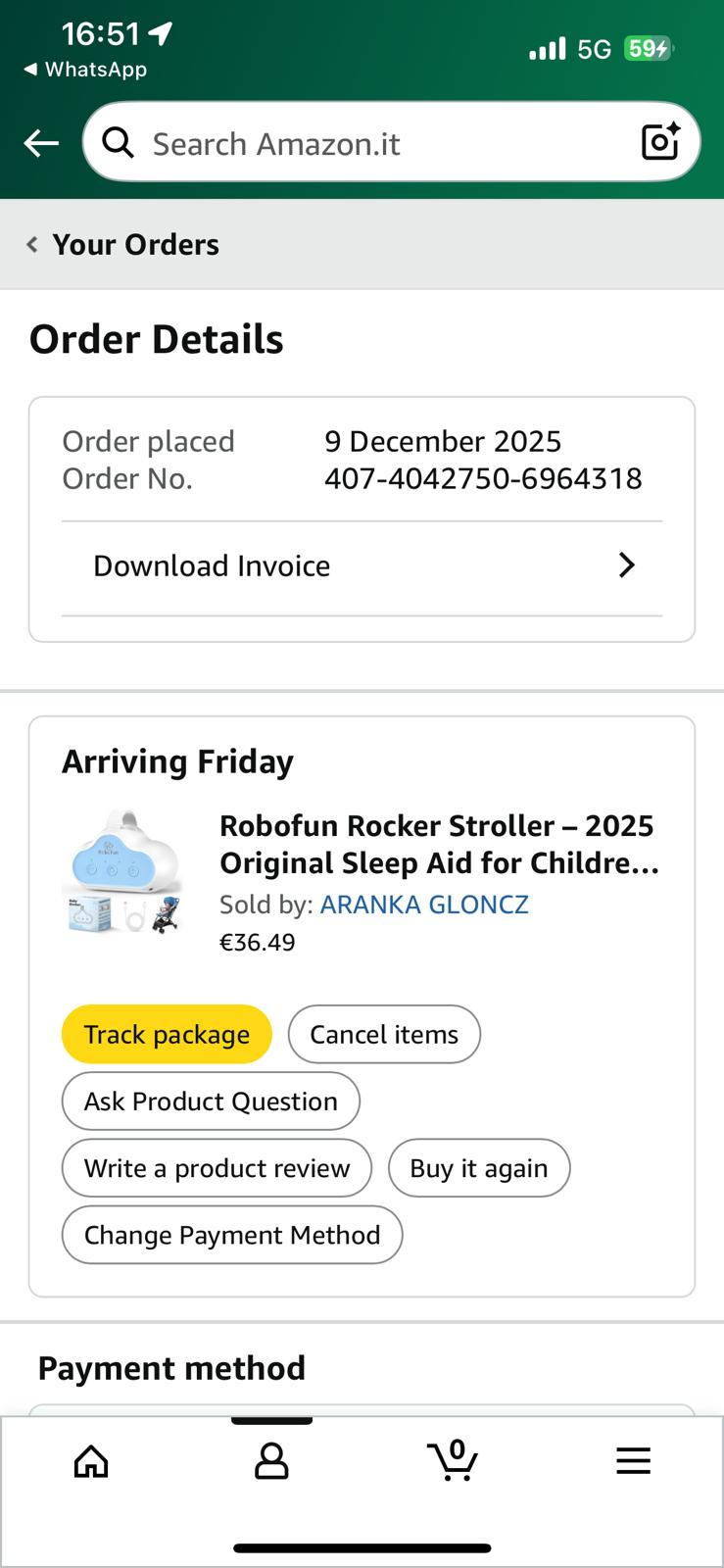Tap Ask Product Question button

[211, 1101]
